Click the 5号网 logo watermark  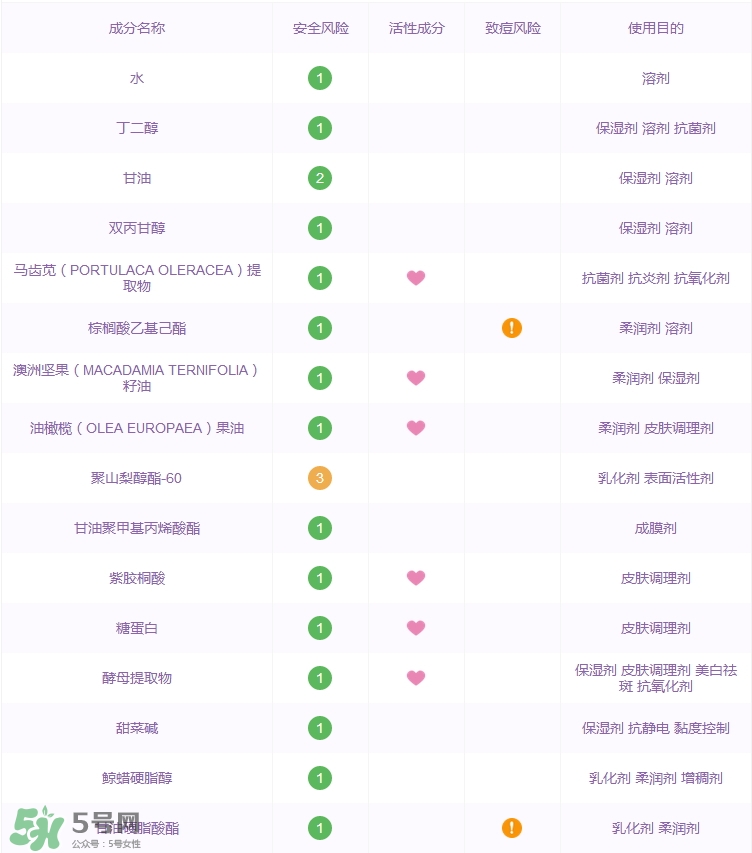coord(75,826)
